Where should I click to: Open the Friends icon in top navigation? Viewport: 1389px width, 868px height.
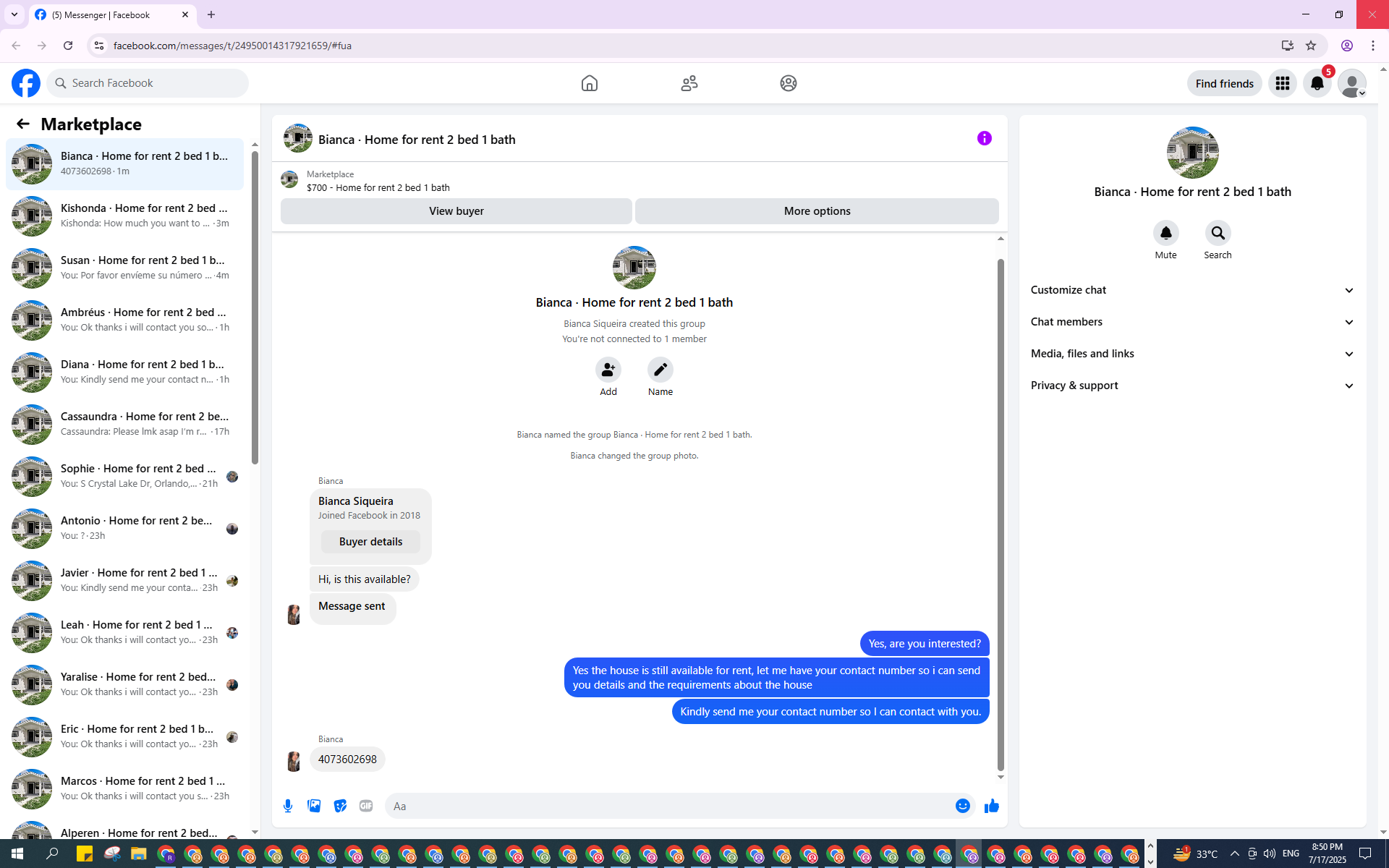[x=689, y=83]
